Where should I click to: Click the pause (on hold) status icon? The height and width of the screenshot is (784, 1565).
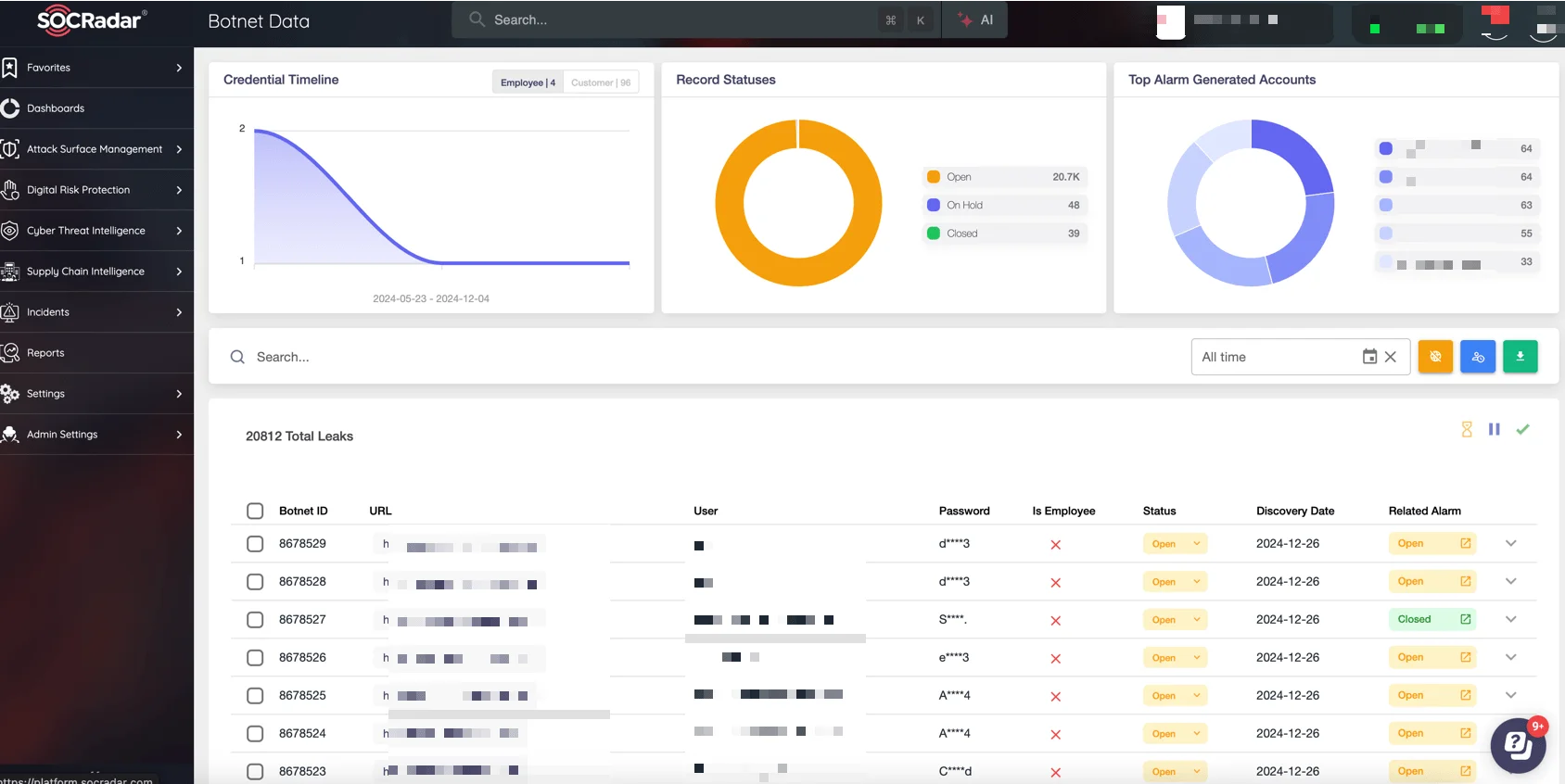click(x=1495, y=429)
